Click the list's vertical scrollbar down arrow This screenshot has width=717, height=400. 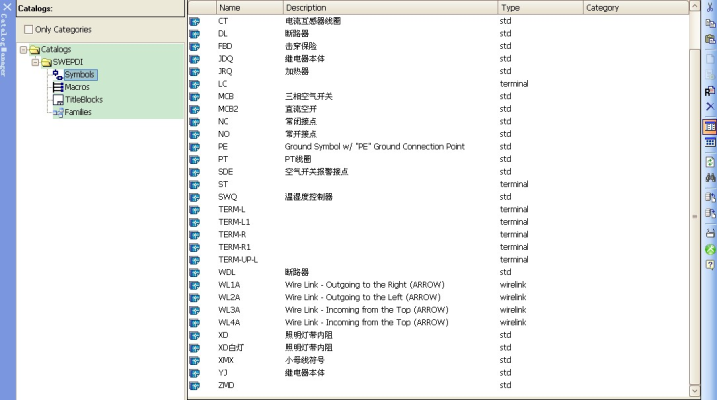(694, 392)
